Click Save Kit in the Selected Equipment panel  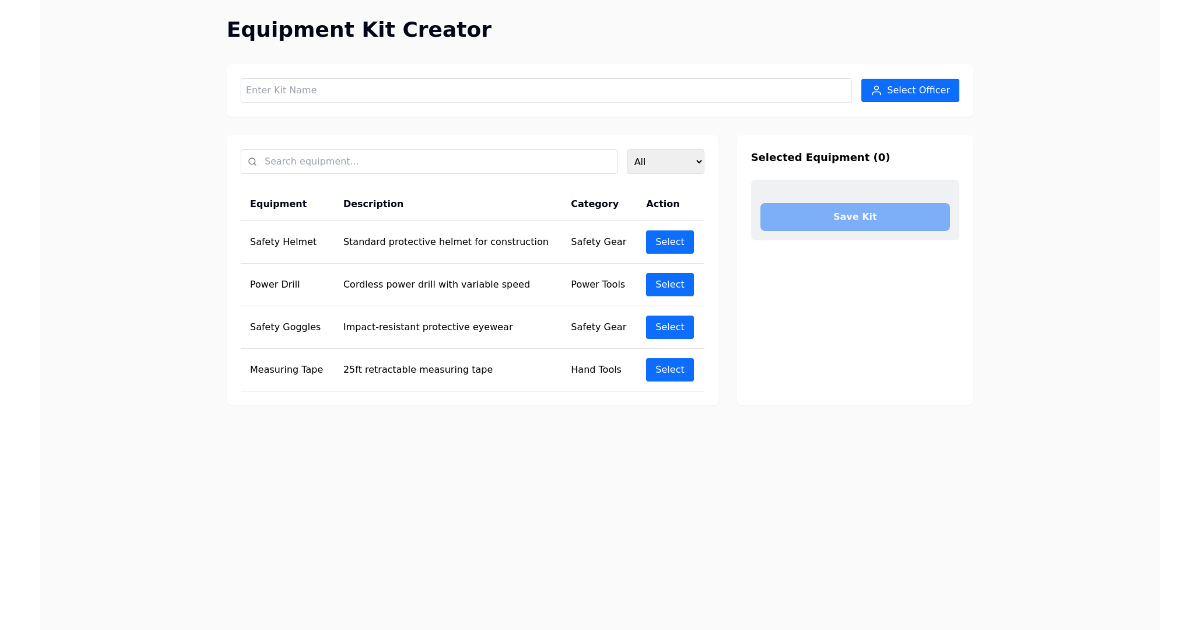[x=854, y=216]
